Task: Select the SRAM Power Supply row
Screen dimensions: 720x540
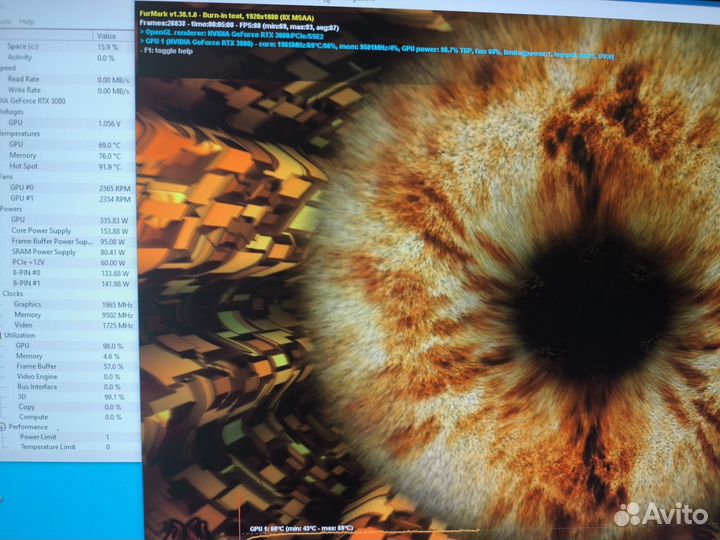Action: pos(68,252)
